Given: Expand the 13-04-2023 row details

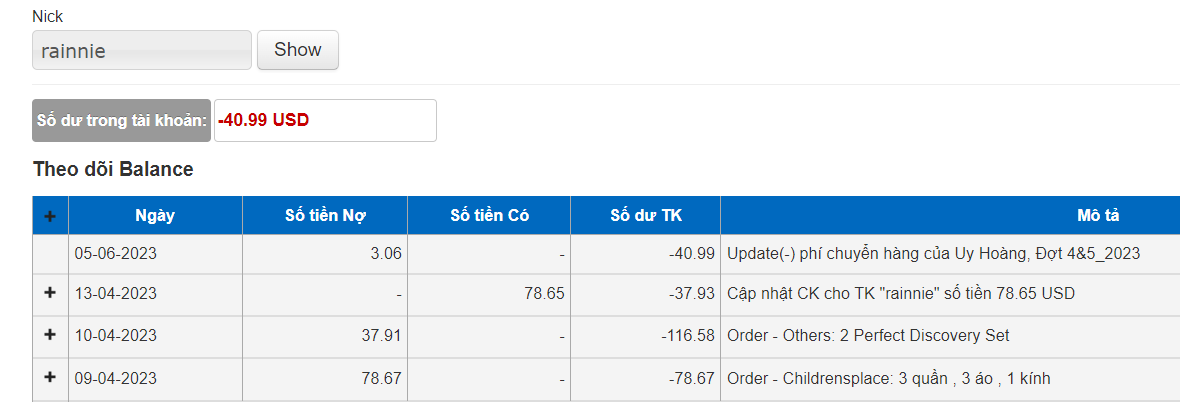Looking at the screenshot, I should 50,293.
